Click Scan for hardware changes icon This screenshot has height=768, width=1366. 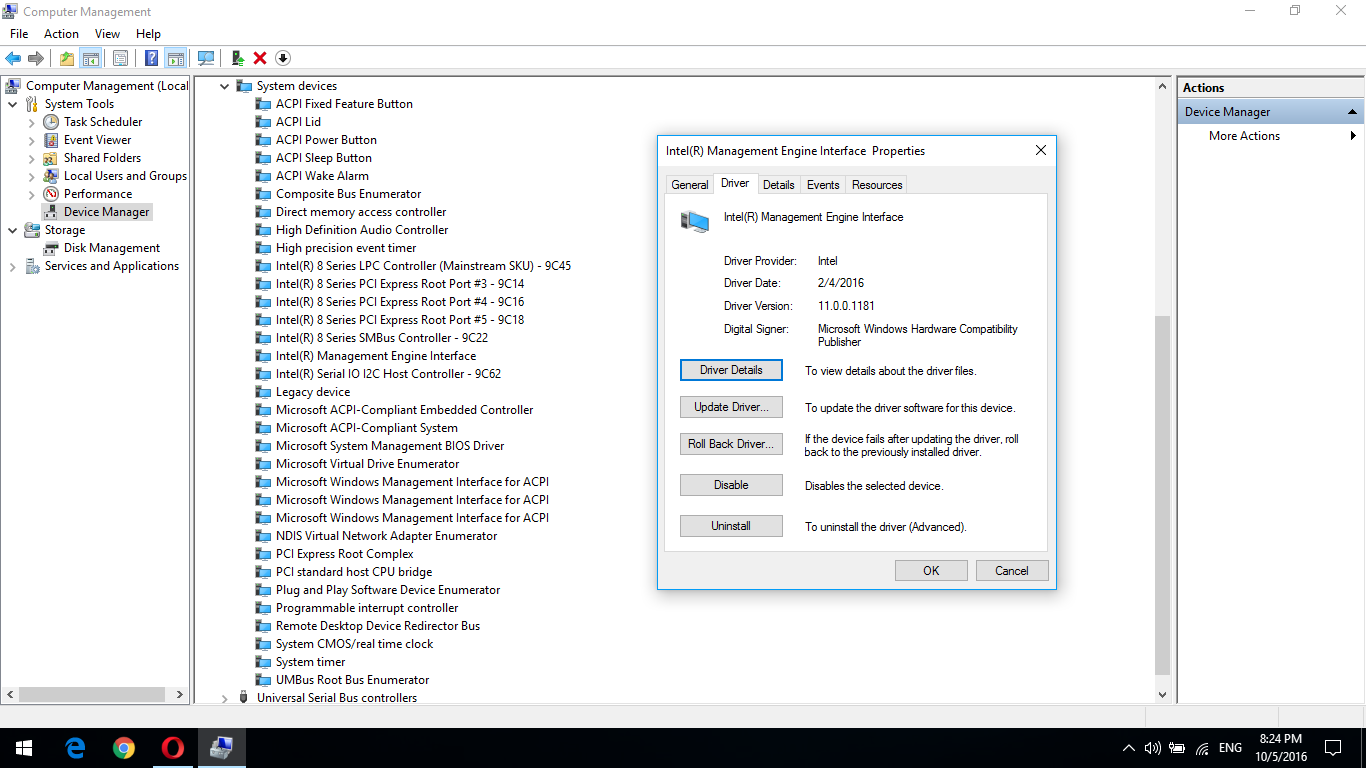coord(206,59)
